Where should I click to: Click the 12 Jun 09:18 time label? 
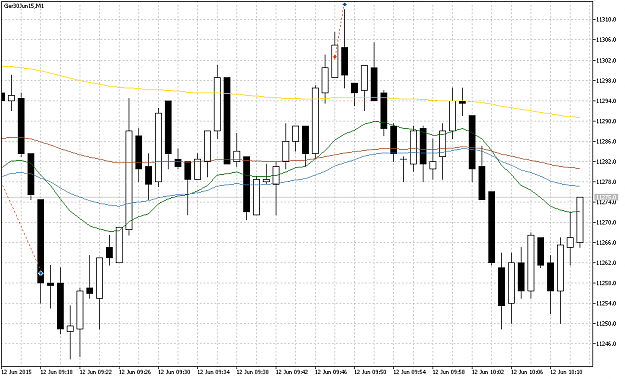57,372
